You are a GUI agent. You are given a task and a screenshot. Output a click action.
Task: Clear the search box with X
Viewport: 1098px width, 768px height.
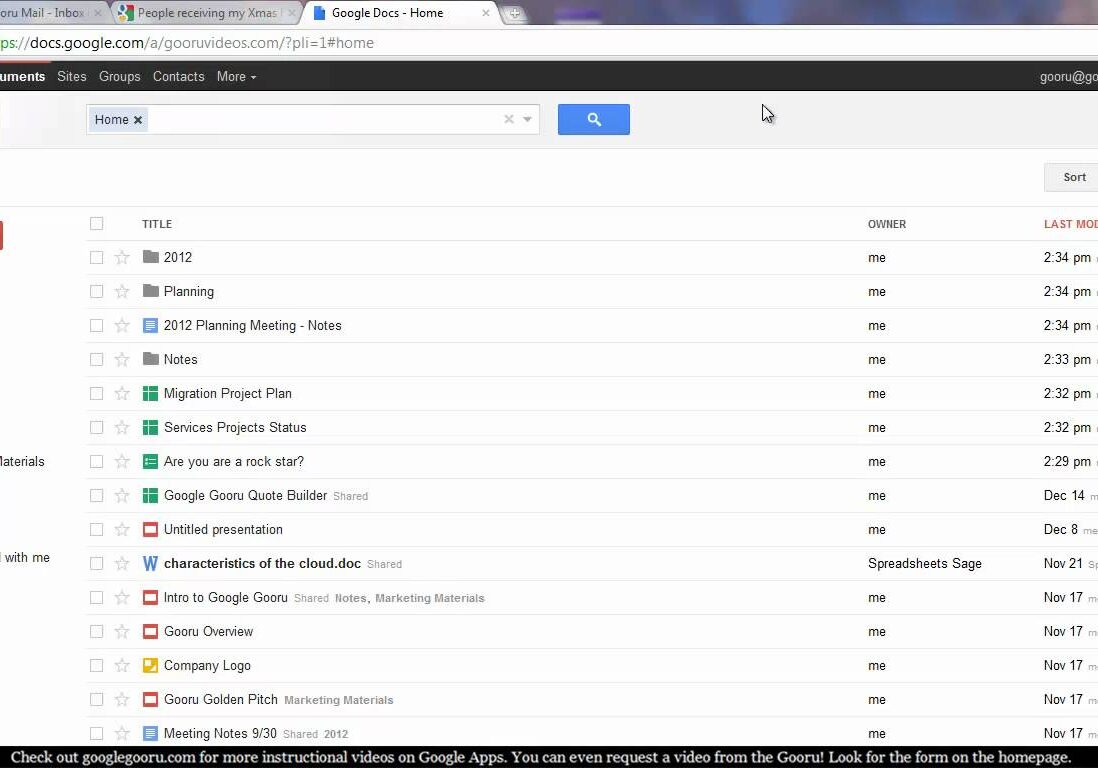click(509, 119)
